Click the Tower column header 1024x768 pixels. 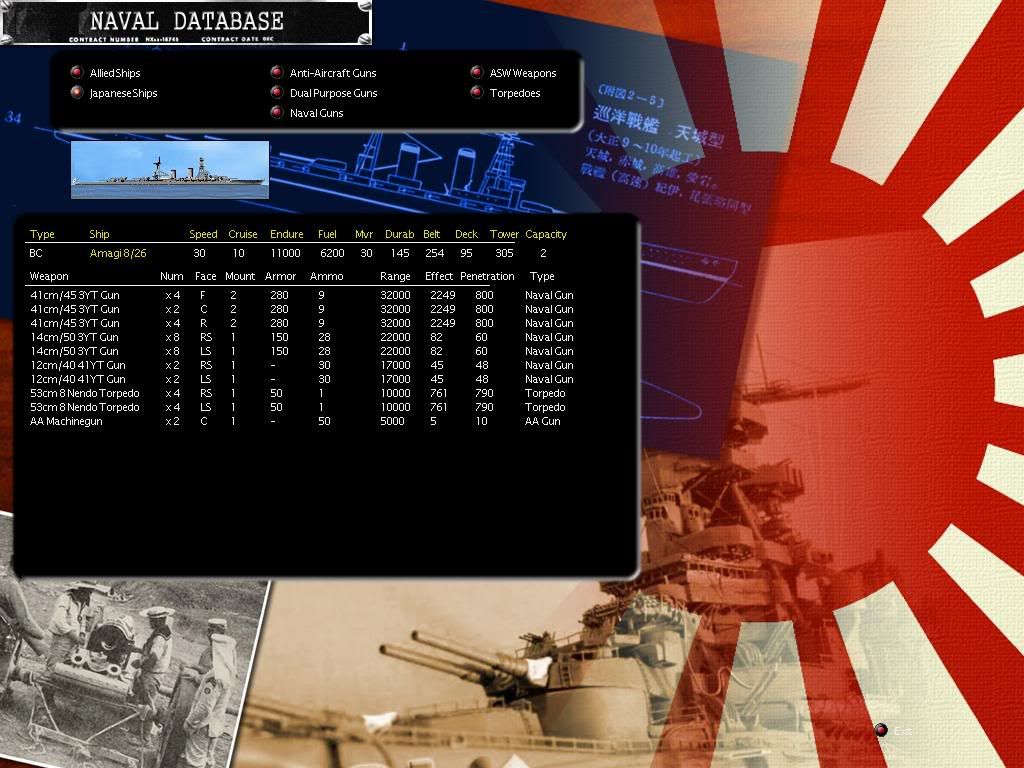pyautogui.click(x=504, y=234)
